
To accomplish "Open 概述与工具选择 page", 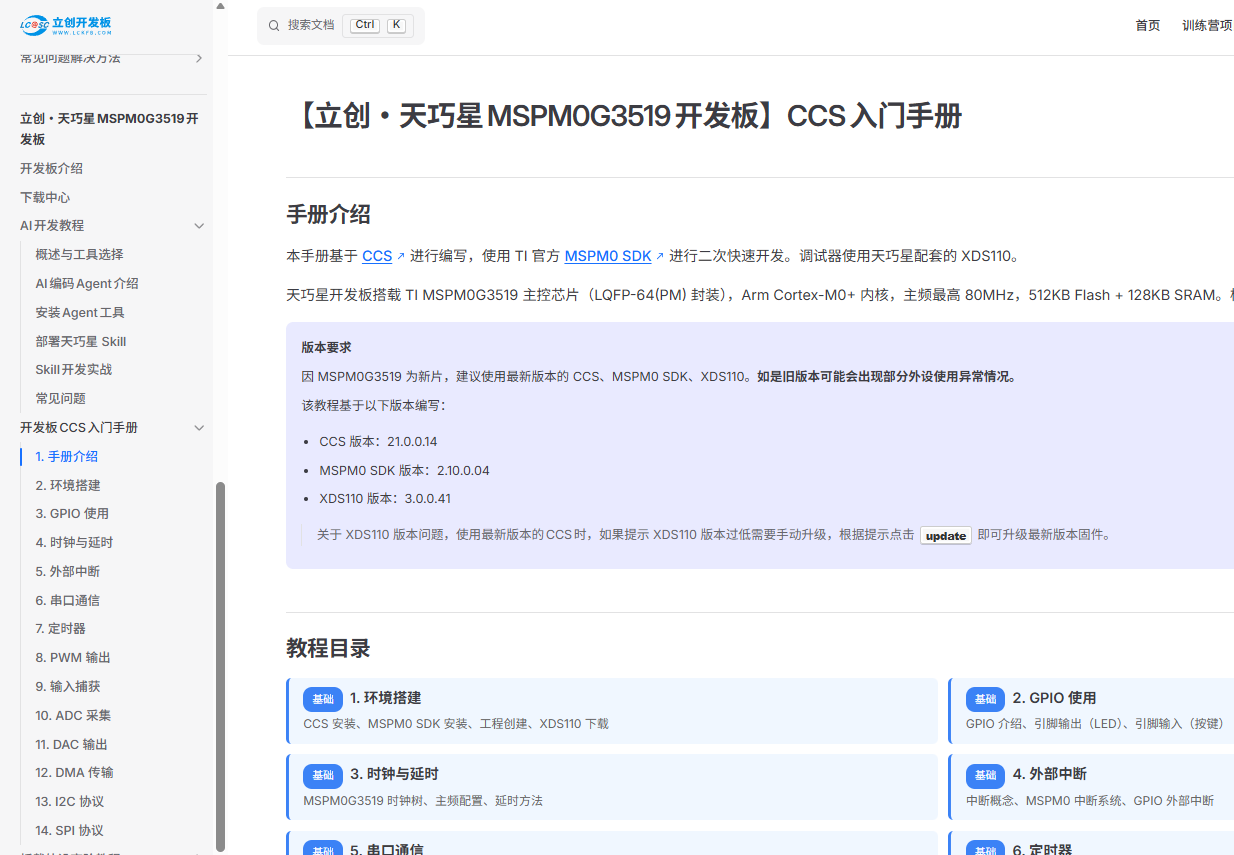I will point(80,255).
